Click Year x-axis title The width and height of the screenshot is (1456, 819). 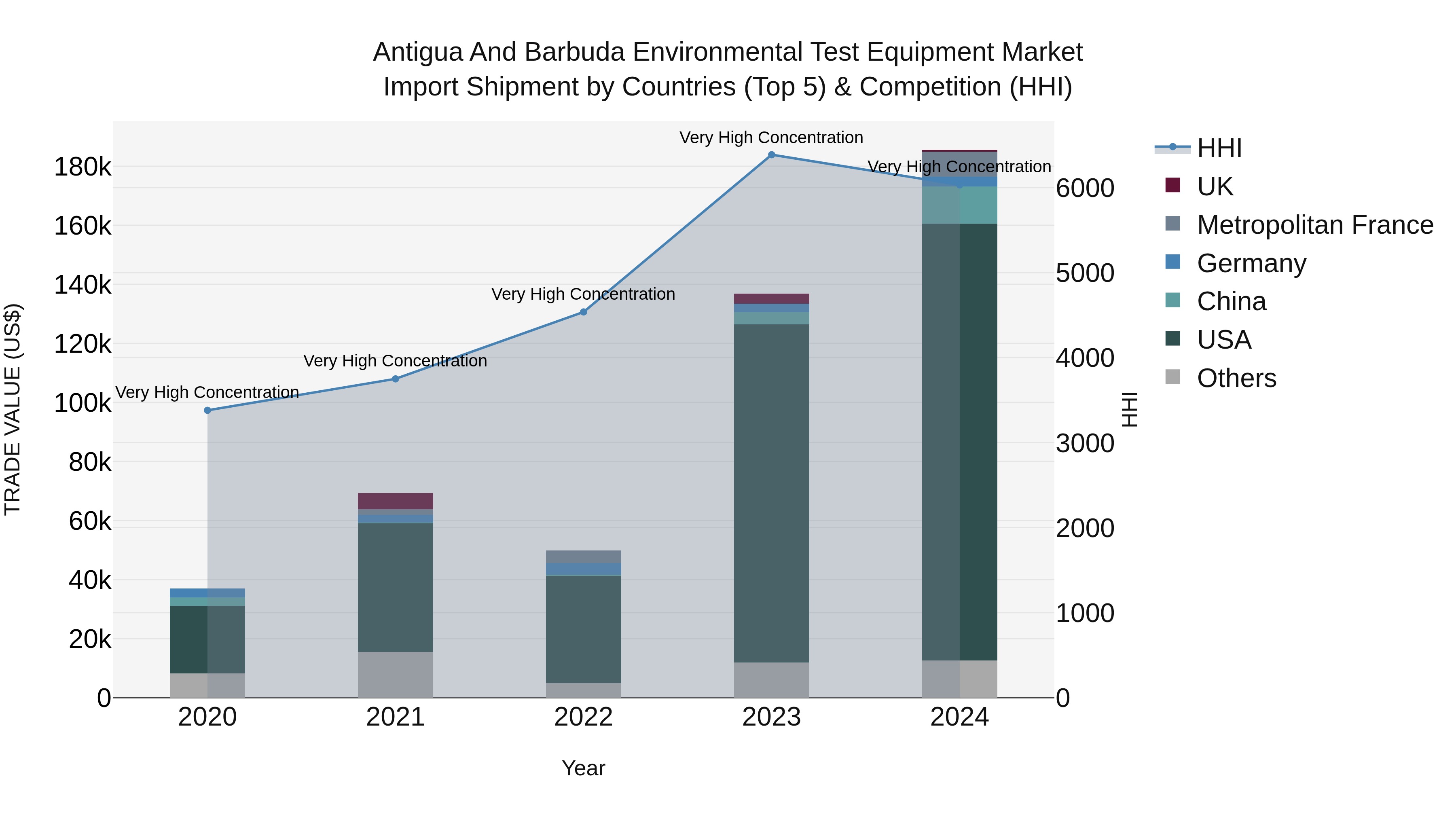584,768
